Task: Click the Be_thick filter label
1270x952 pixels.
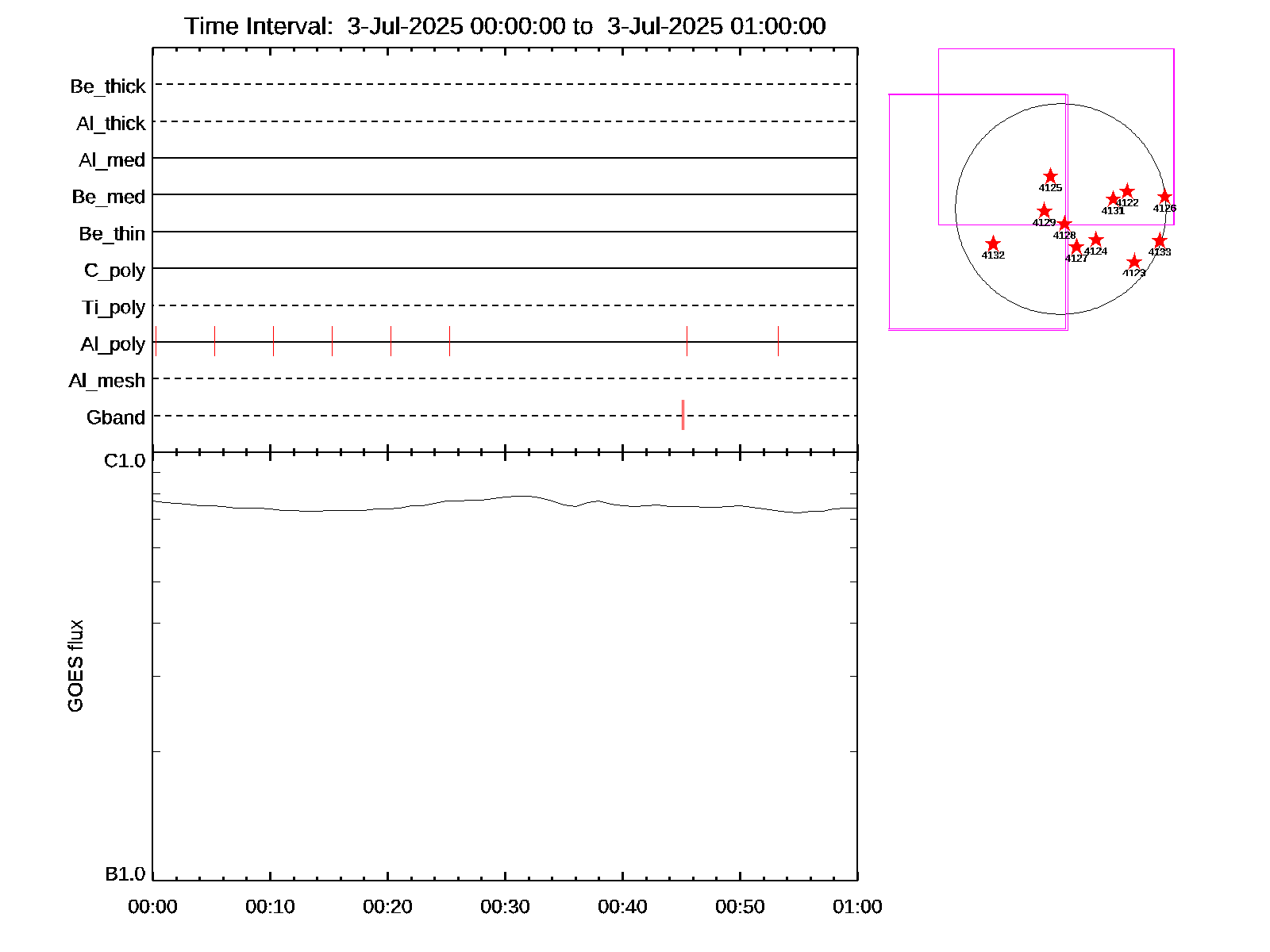Action: [x=108, y=86]
